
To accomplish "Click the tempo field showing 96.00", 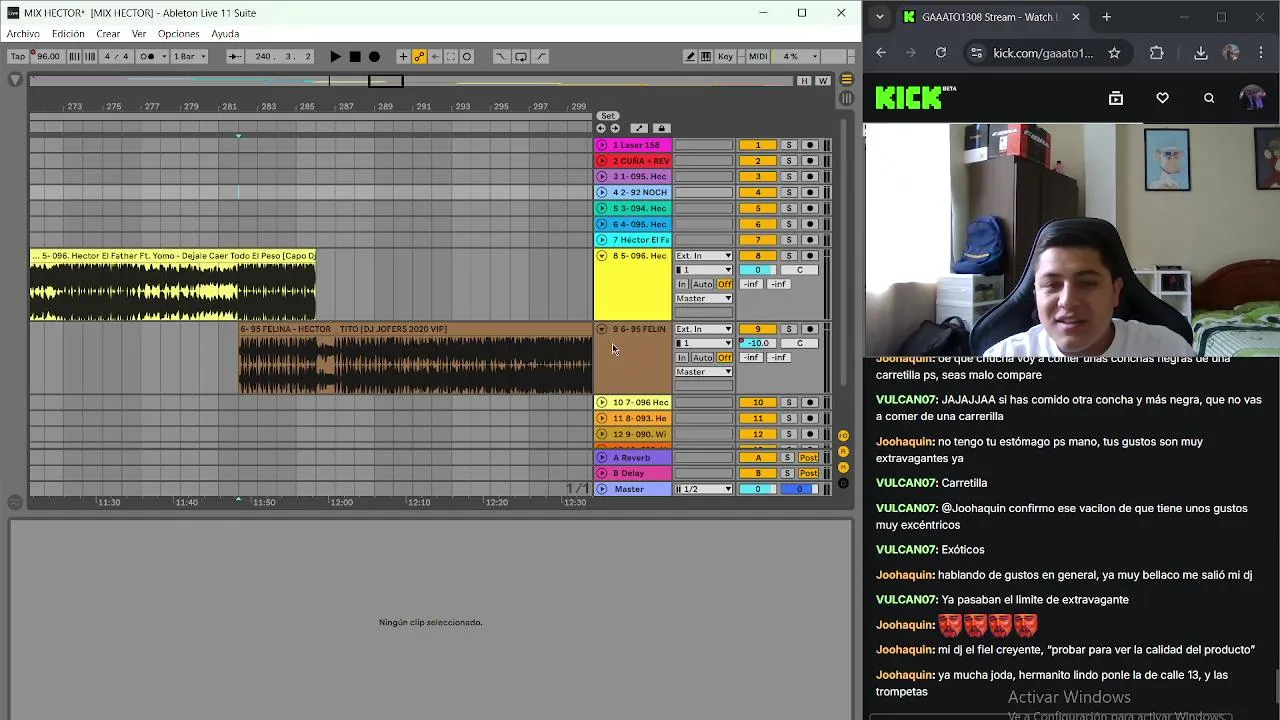I will (x=47, y=57).
